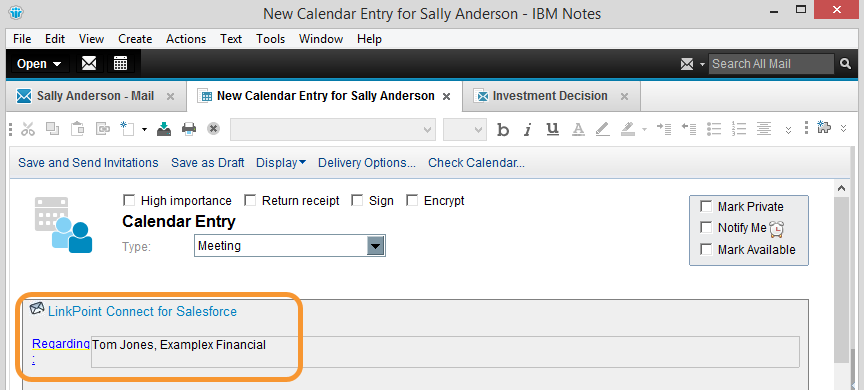The width and height of the screenshot is (864, 390).
Task: Switch to the Investment Decision tab
Action: (550, 96)
